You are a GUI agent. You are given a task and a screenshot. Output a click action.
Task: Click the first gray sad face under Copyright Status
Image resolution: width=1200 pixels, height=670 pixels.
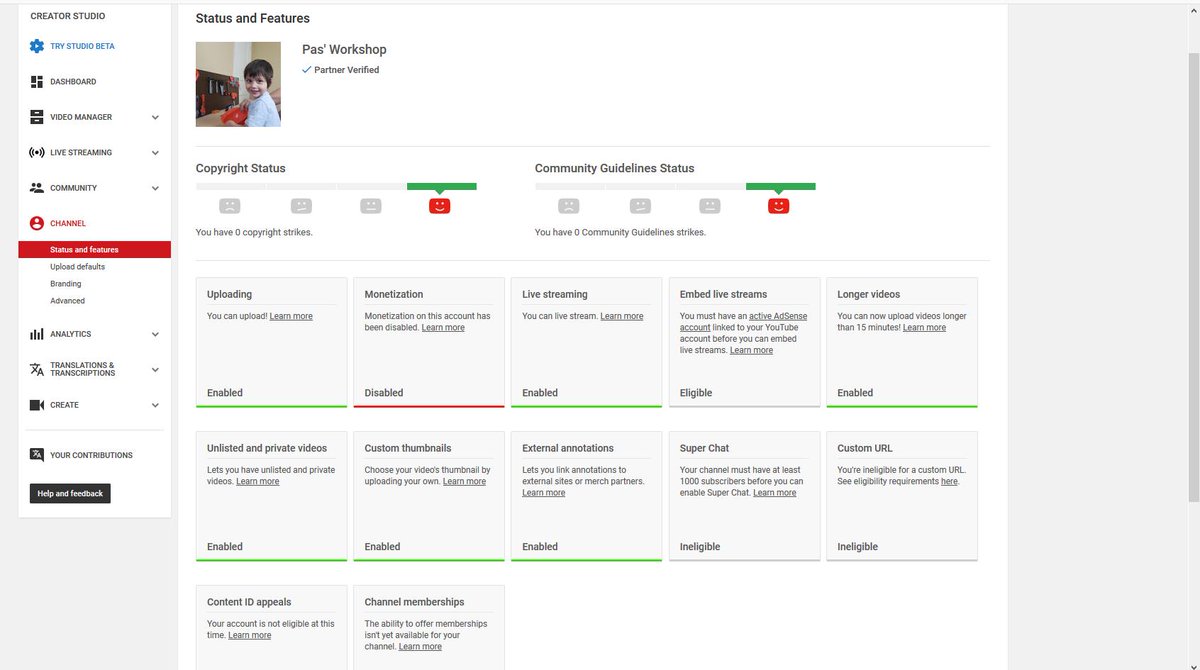[230, 206]
